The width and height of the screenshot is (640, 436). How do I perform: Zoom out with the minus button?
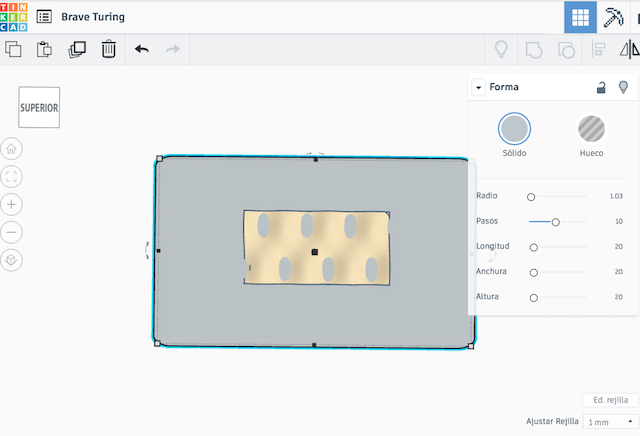[x=11, y=232]
